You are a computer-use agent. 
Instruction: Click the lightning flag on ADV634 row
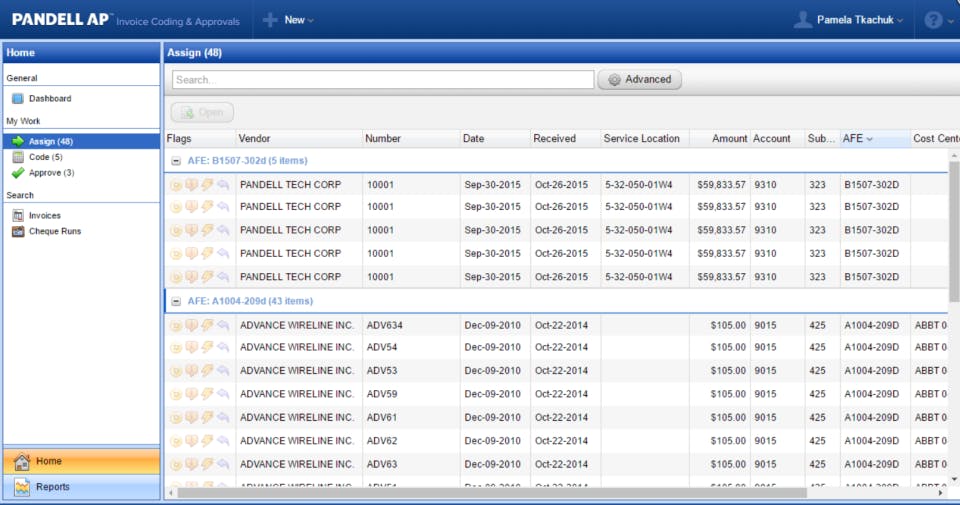coord(208,325)
